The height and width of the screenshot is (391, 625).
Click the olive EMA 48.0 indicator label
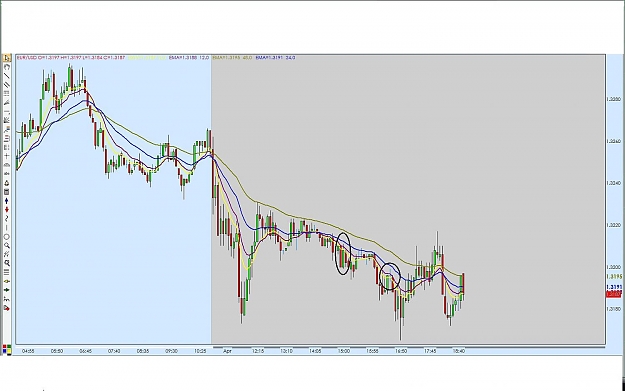[x=232, y=58]
